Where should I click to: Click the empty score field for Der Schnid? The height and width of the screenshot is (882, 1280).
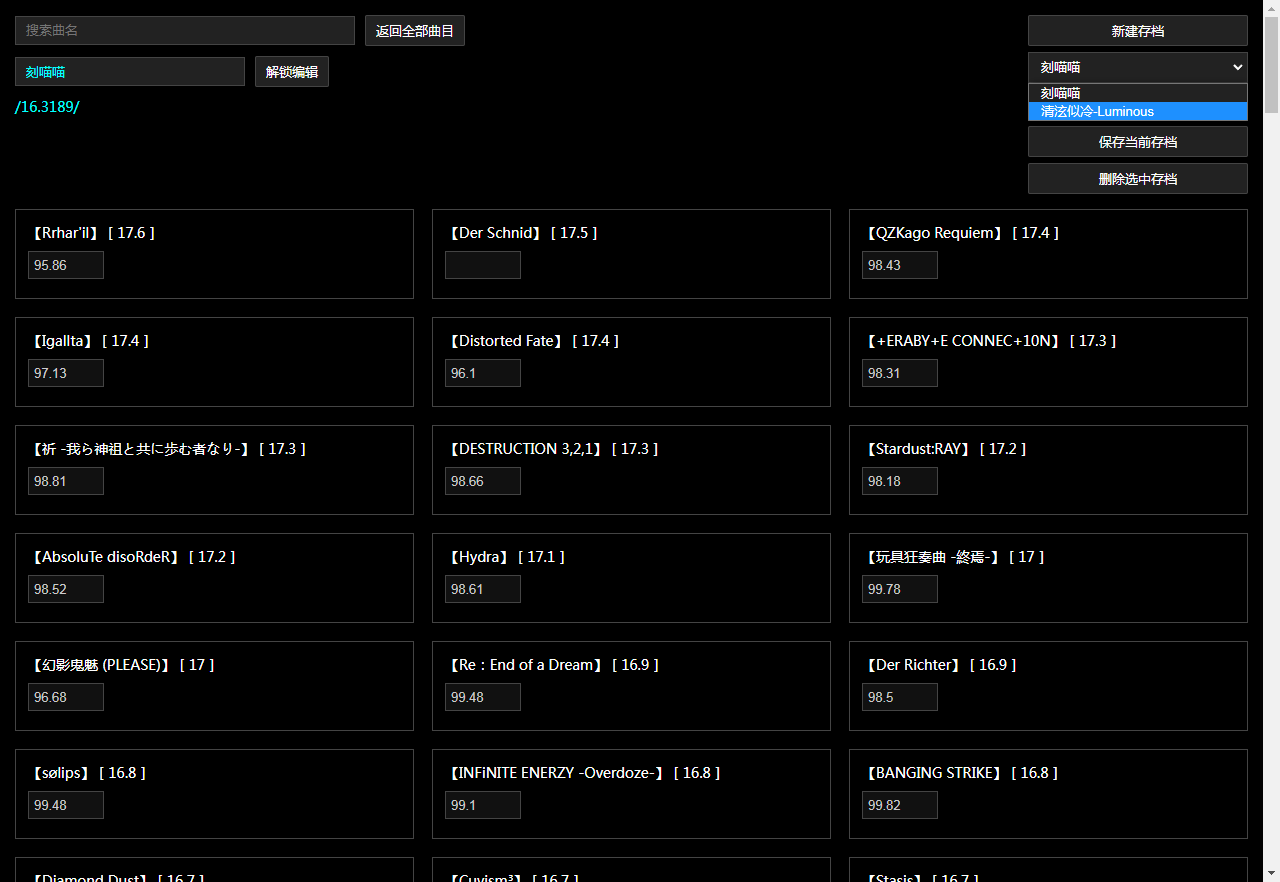[x=483, y=265]
